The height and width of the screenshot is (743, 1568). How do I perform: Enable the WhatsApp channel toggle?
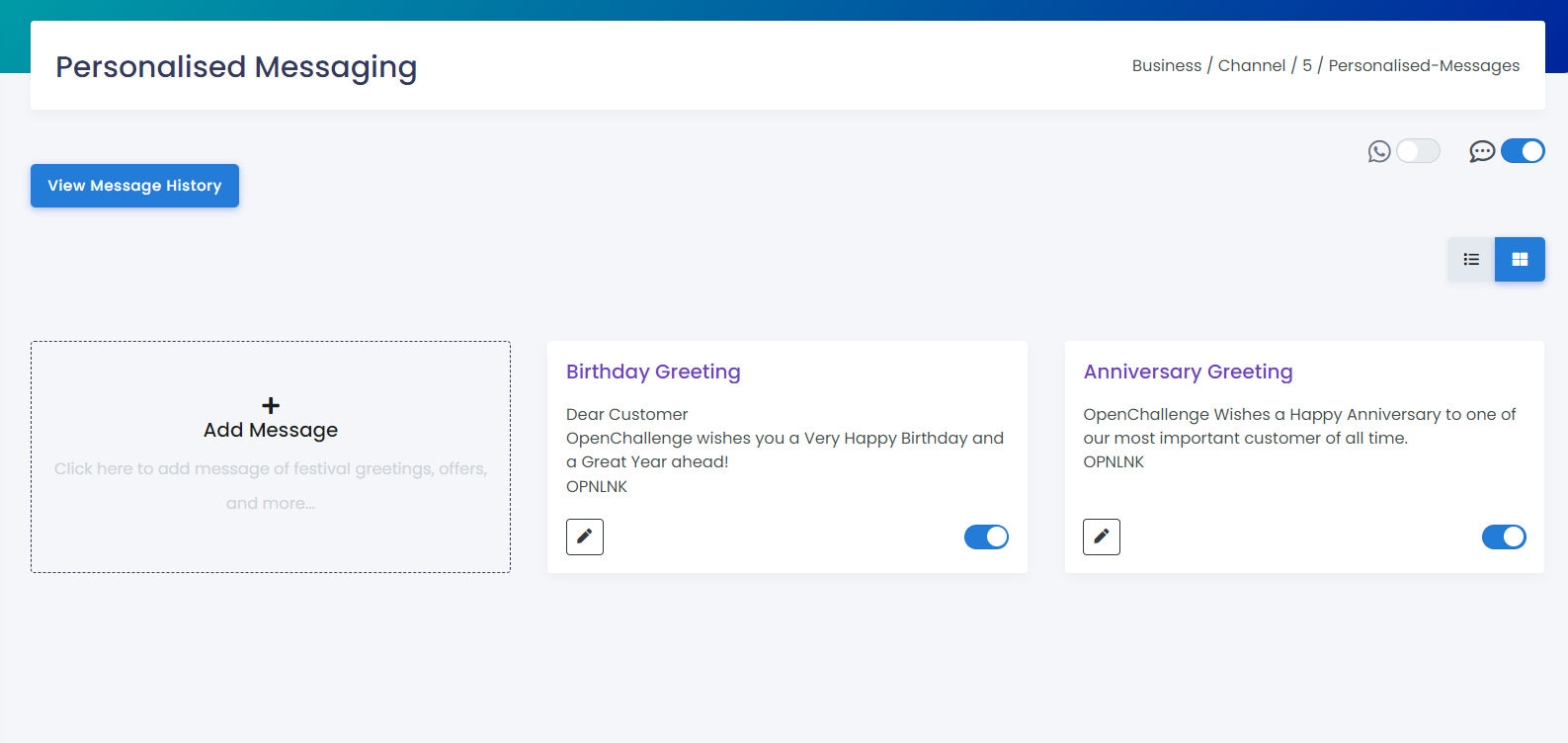click(1418, 151)
